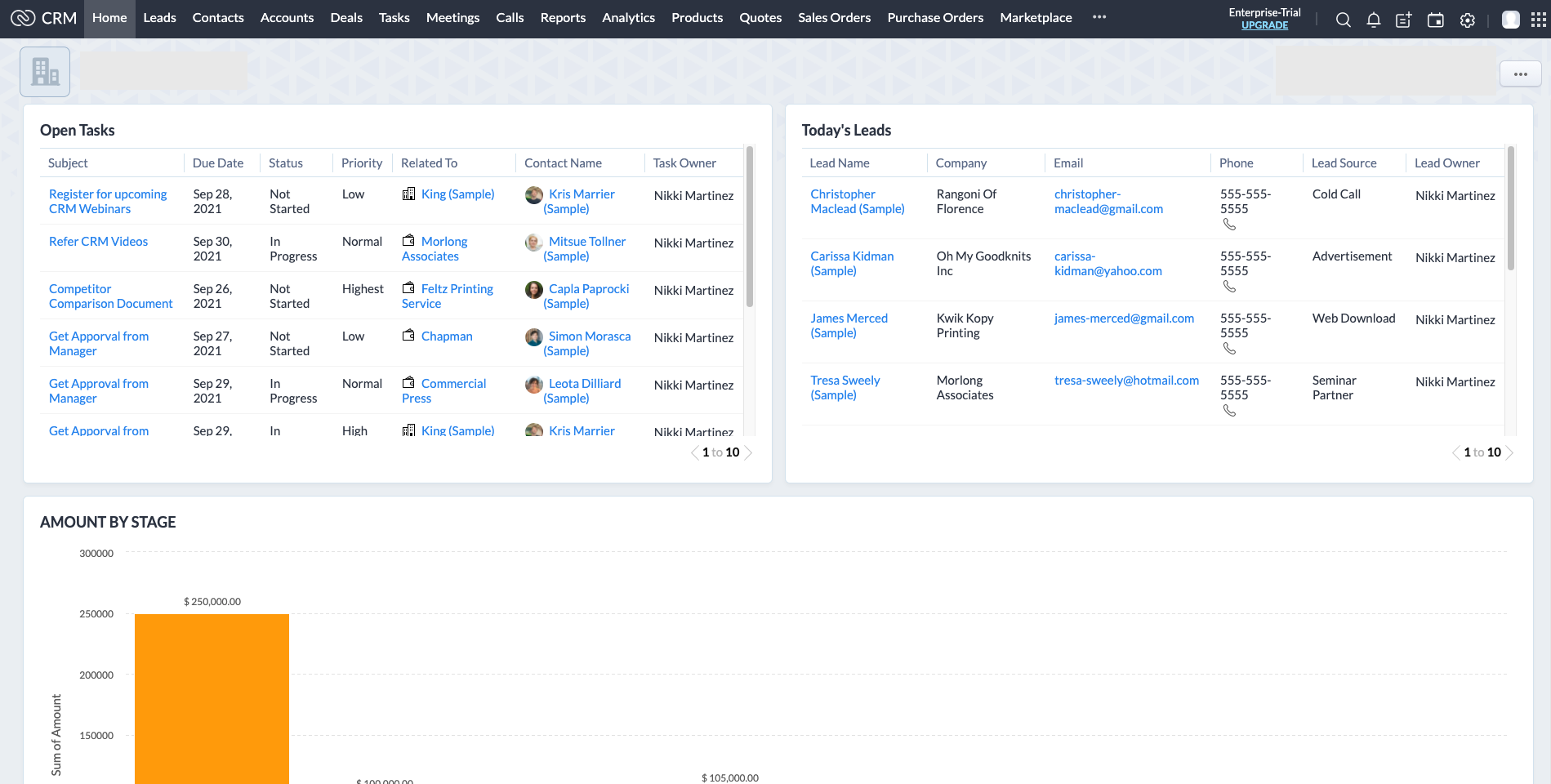Switch to the Home tab
Image resolution: width=1551 pixels, height=784 pixels.
pos(109,18)
